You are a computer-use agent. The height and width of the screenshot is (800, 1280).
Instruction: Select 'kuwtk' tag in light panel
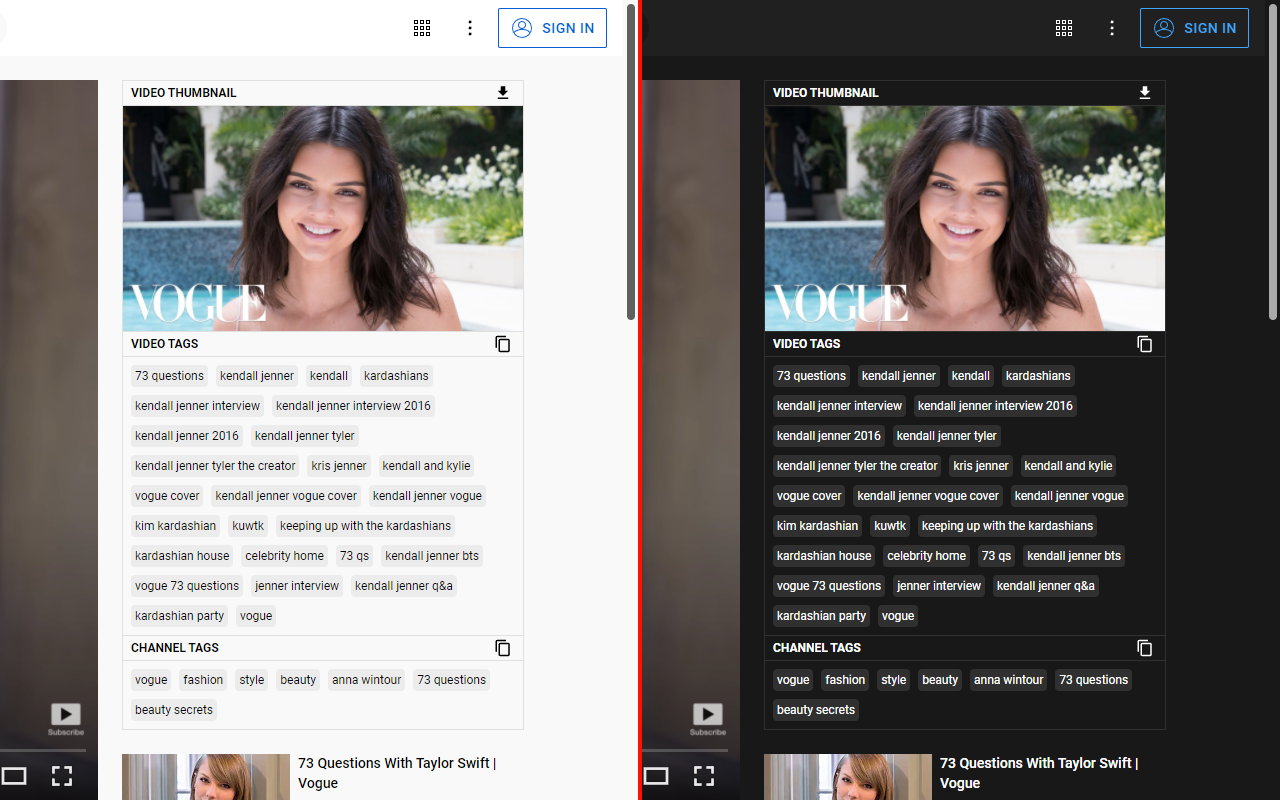click(248, 526)
